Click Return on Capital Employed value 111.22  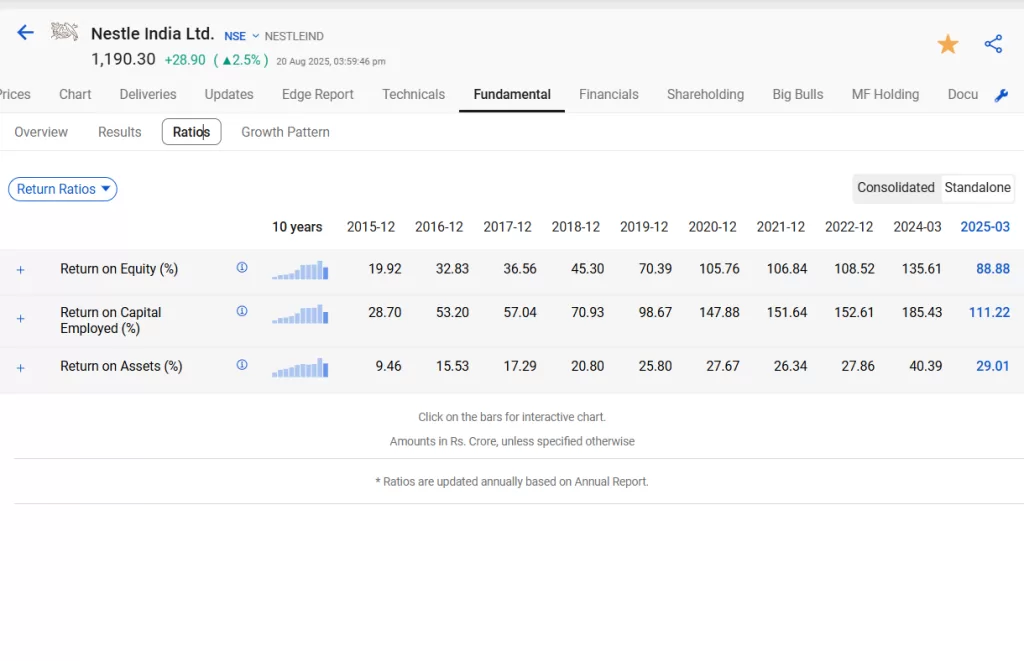(989, 312)
